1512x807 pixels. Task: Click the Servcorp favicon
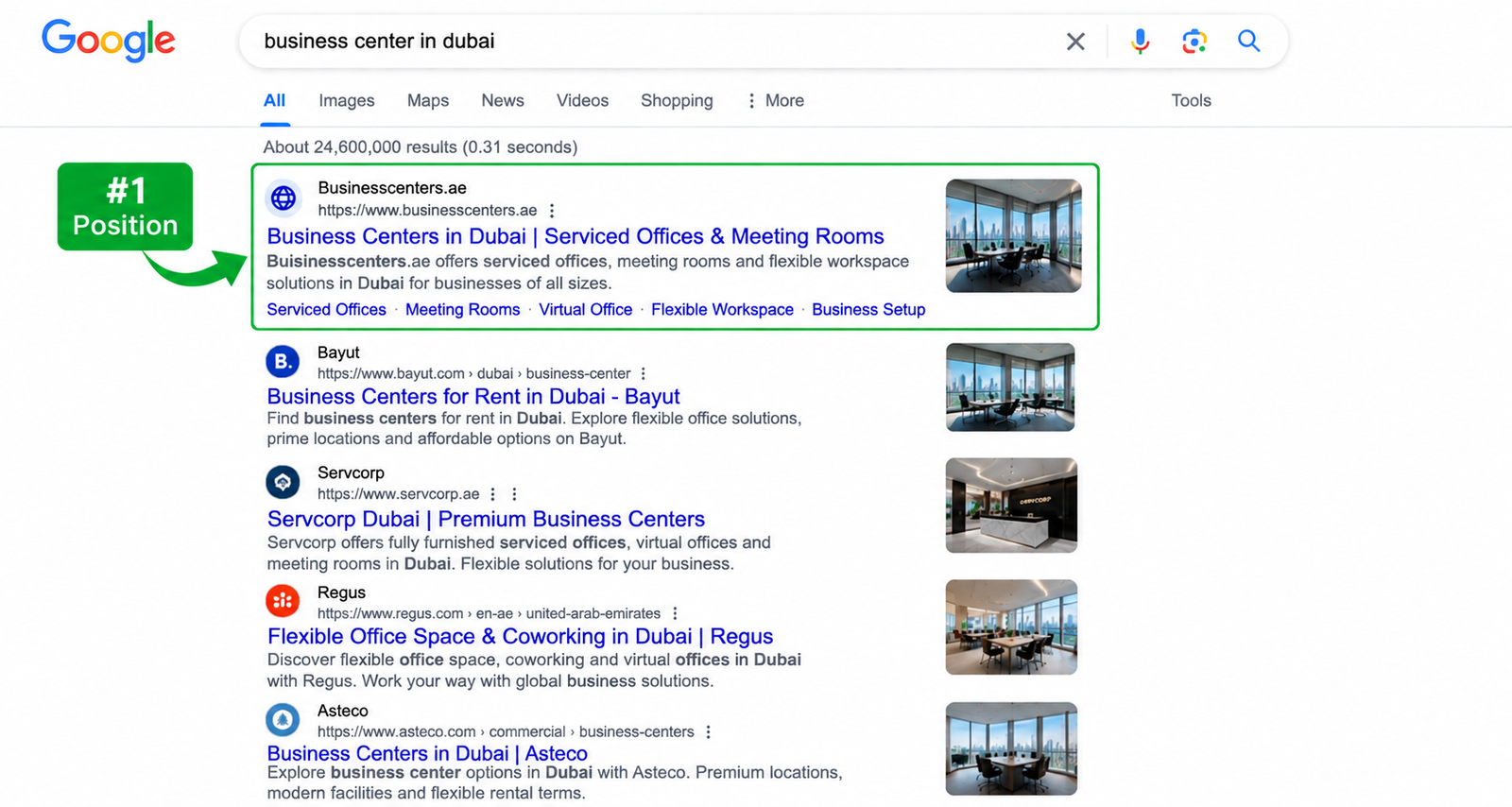[283, 482]
